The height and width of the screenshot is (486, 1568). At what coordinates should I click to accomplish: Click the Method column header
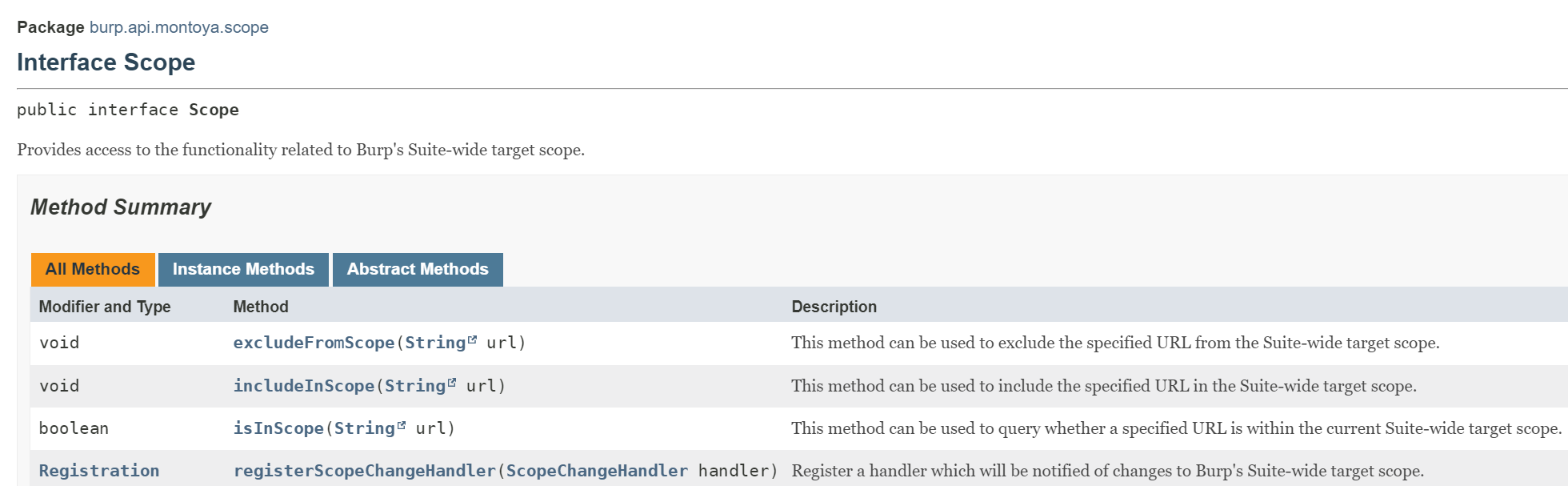pyautogui.click(x=261, y=307)
